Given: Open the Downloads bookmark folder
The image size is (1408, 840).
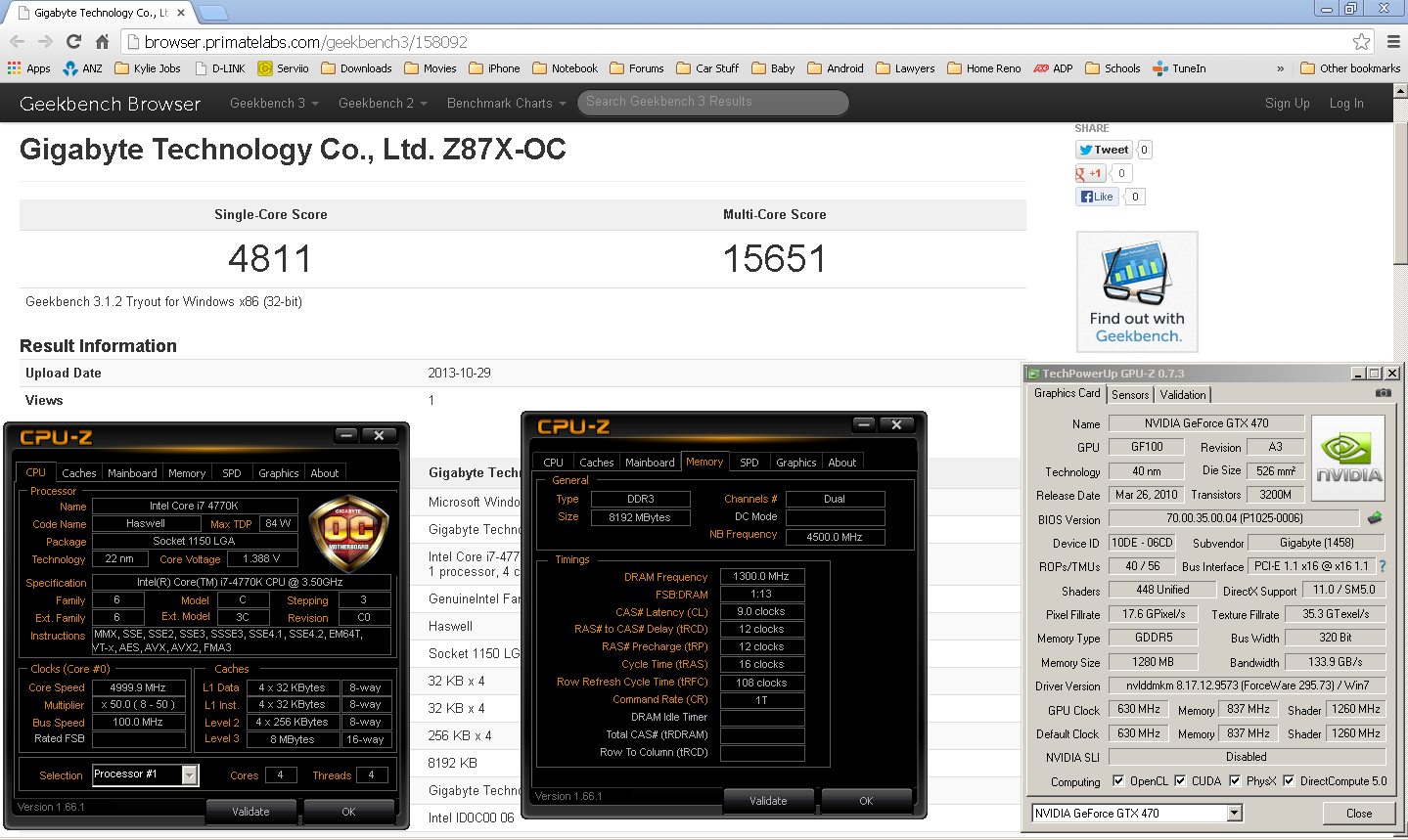Looking at the screenshot, I should [356, 68].
